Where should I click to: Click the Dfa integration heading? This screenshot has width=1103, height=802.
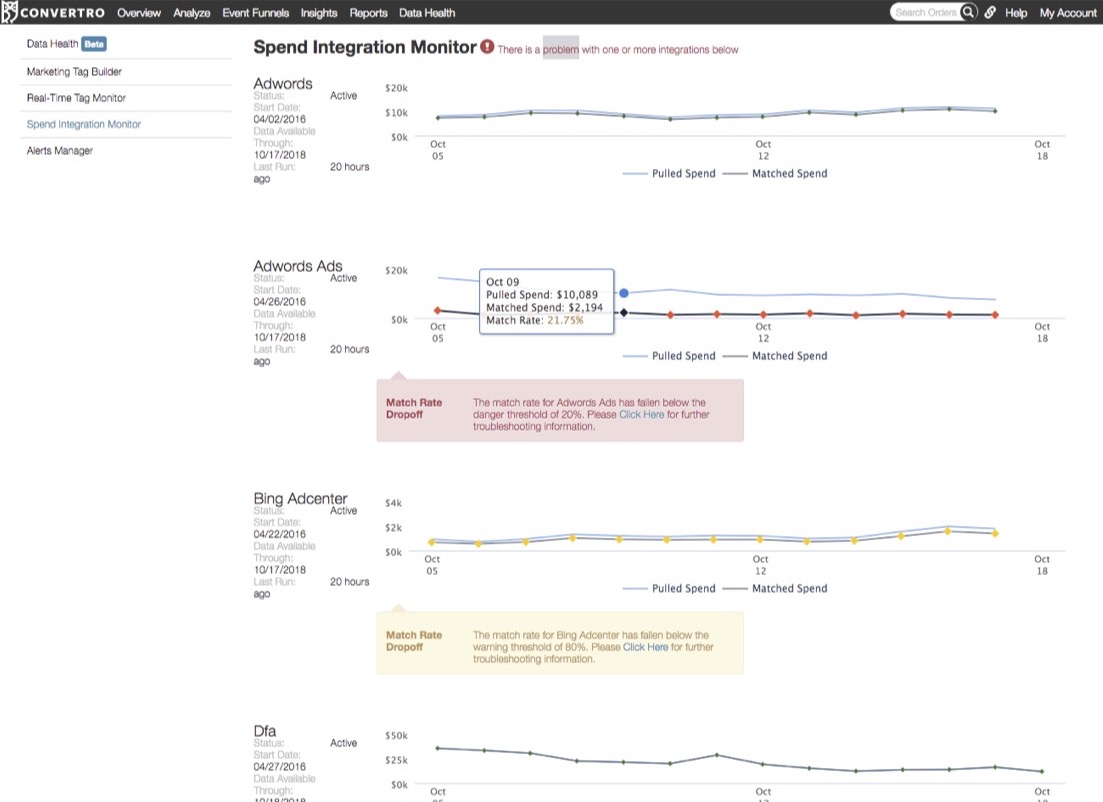click(x=264, y=730)
